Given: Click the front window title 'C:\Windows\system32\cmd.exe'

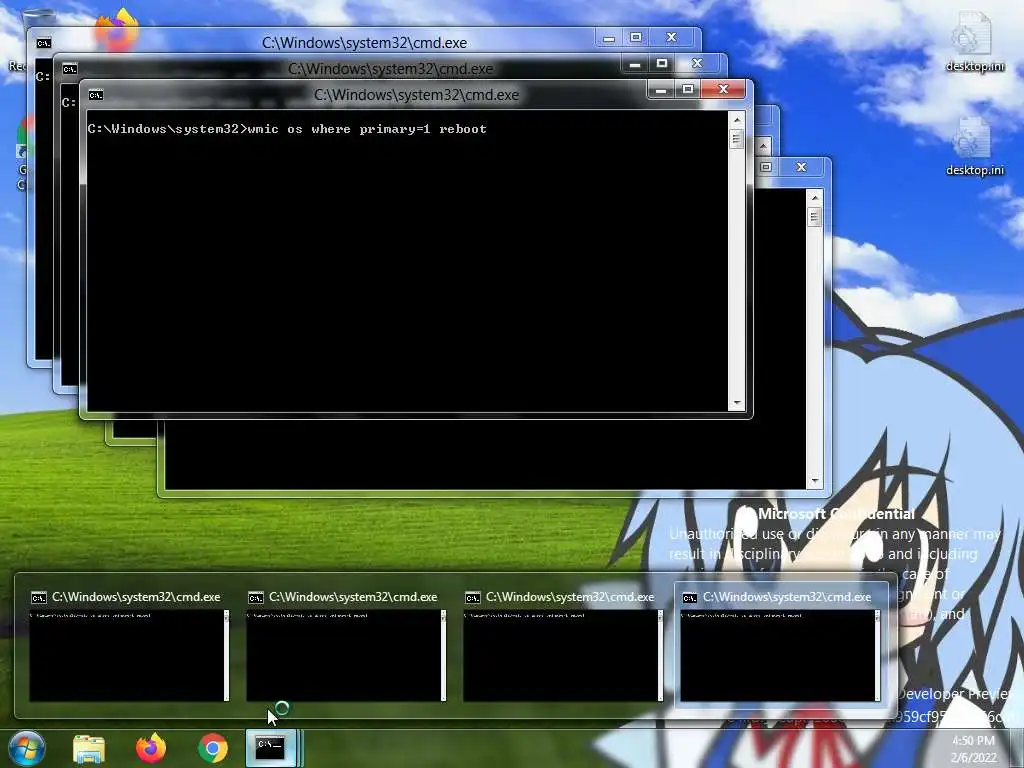Looking at the screenshot, I should click(x=417, y=95).
